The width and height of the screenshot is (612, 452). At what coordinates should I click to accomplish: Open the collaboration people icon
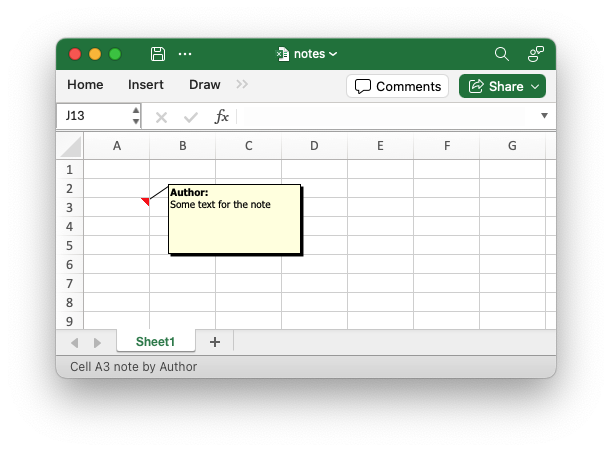point(536,54)
